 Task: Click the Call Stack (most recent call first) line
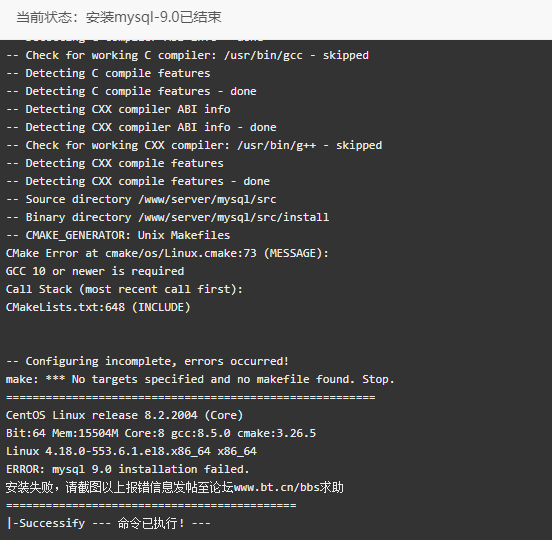pyautogui.click(x=124, y=289)
